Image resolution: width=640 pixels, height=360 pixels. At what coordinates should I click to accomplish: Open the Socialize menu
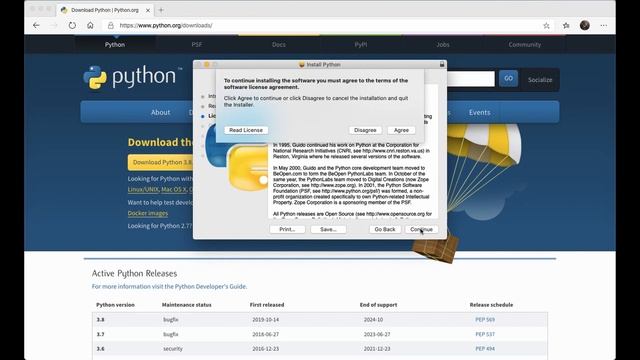click(540, 80)
